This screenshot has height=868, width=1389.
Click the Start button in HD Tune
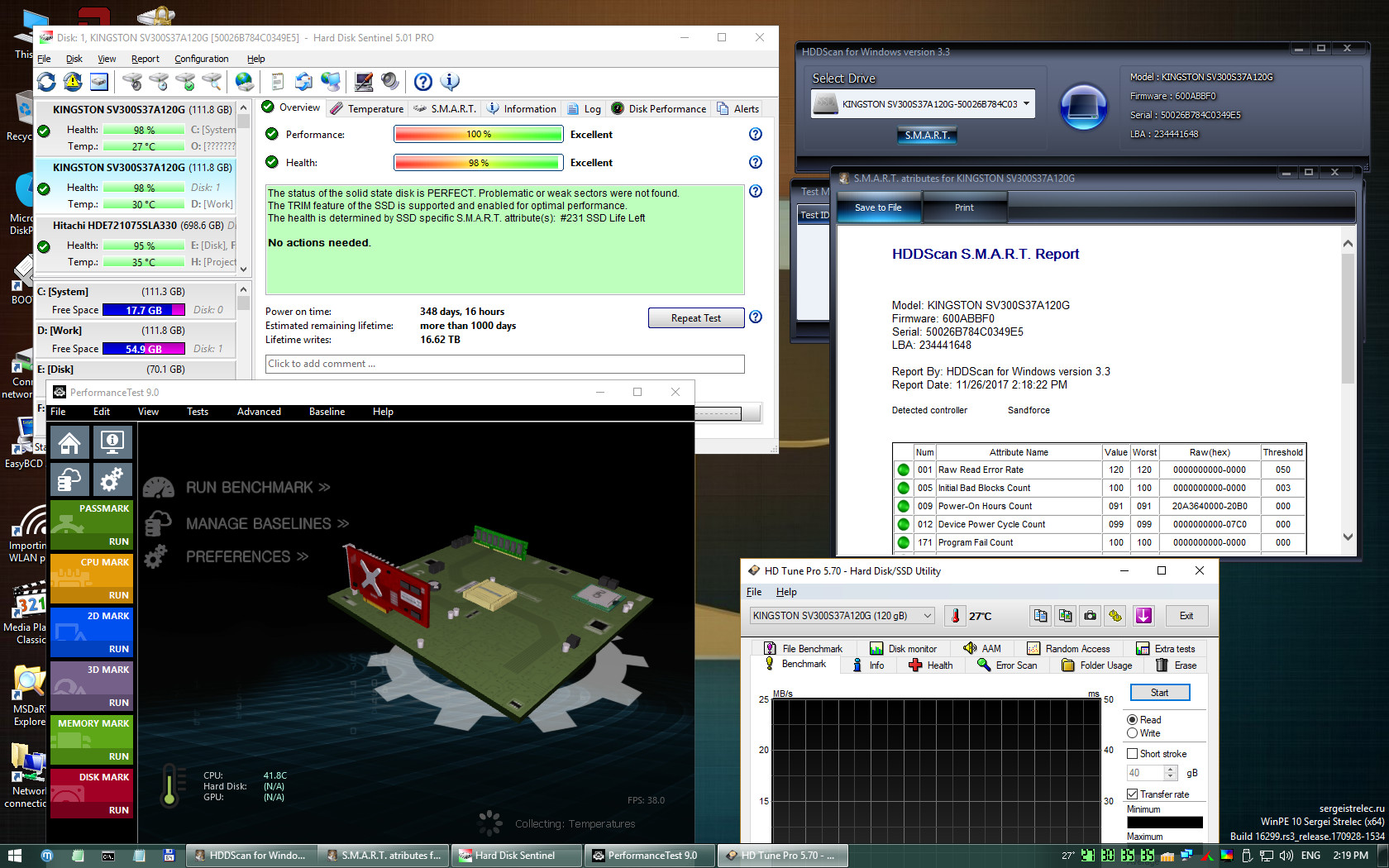coord(1159,693)
